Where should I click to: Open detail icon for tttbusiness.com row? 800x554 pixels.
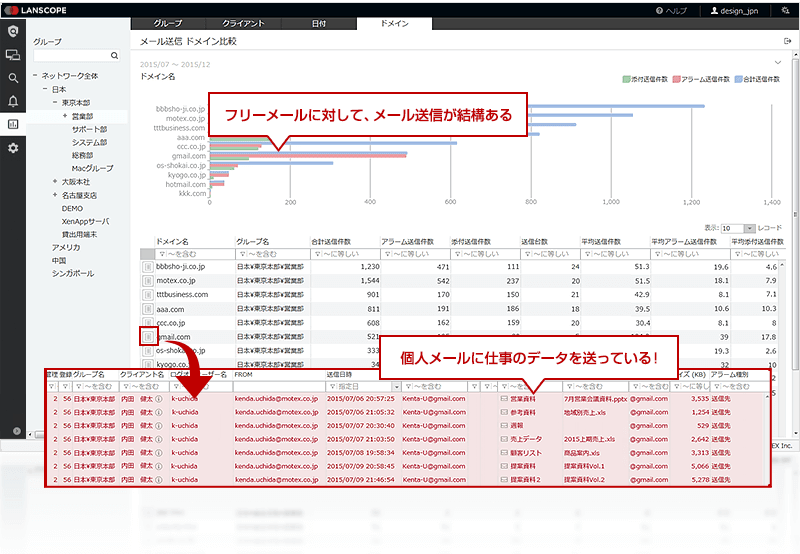click(147, 295)
